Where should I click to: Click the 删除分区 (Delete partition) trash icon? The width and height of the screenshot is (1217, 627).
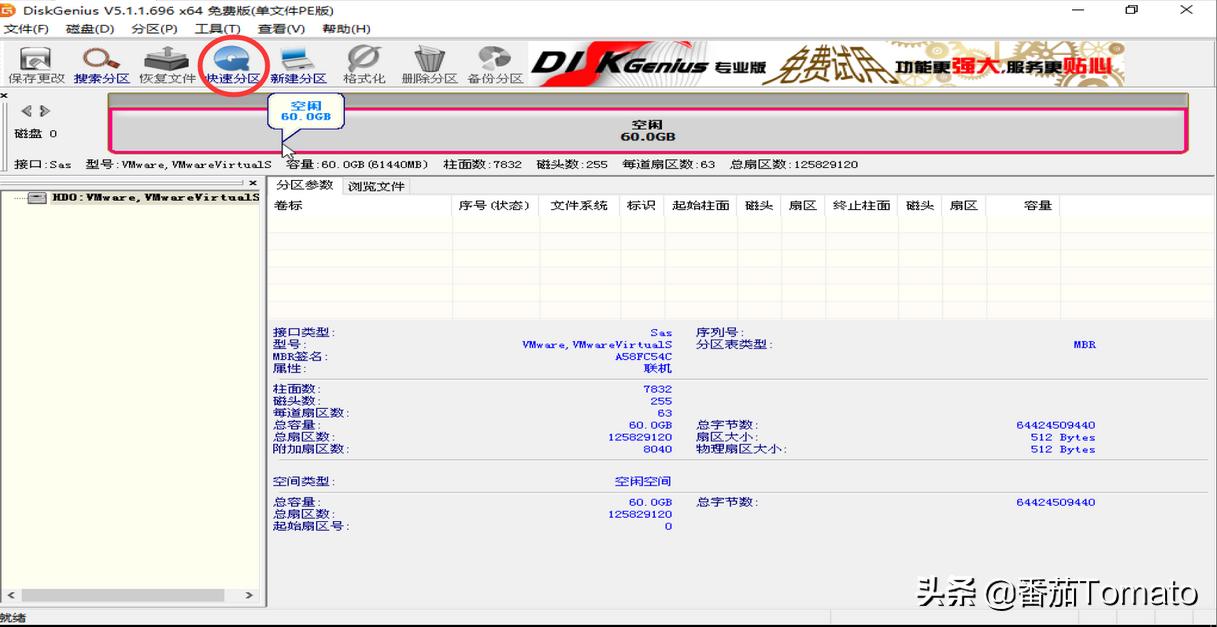coord(430,65)
